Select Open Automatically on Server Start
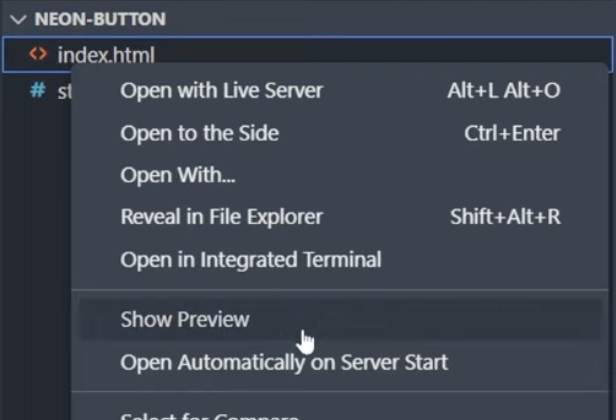616x420 pixels. coord(284,362)
